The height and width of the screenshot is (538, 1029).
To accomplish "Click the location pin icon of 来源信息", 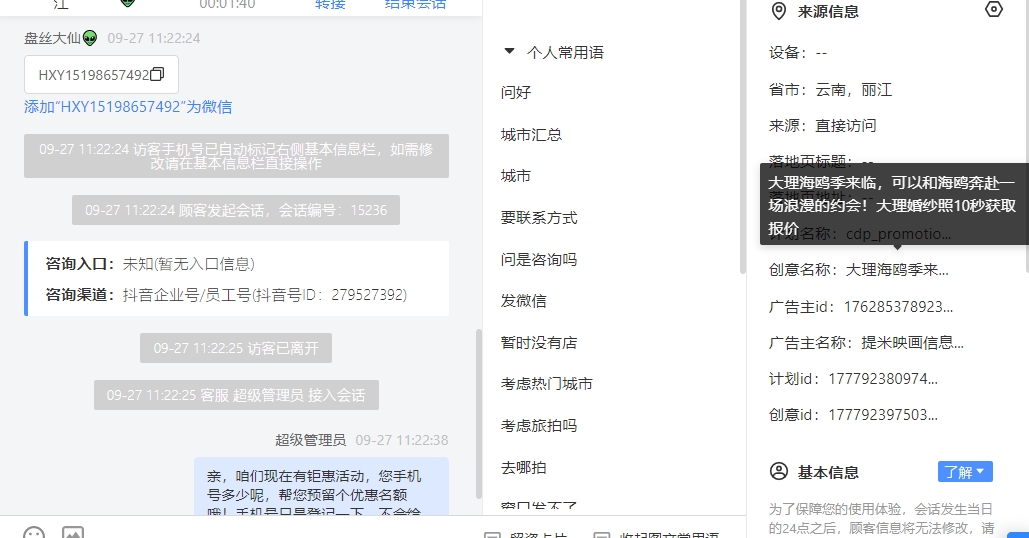I will tap(778, 11).
